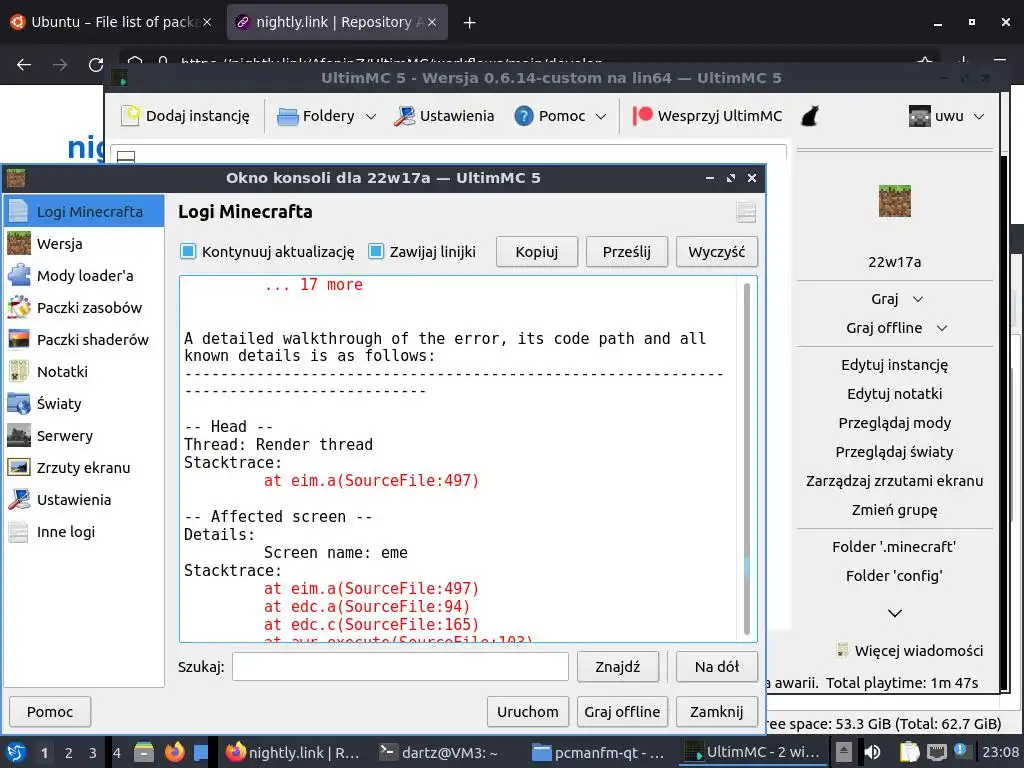The height and width of the screenshot is (768, 1024).
Task: Open Logi Minecrafta page in sidebar
Action: 84,211
